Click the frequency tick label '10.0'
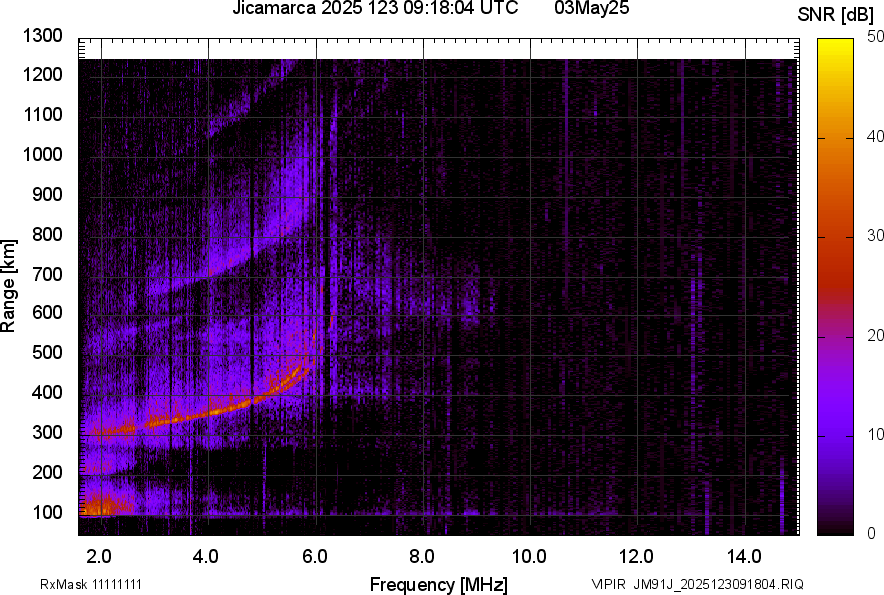The image size is (884, 595). (x=529, y=557)
